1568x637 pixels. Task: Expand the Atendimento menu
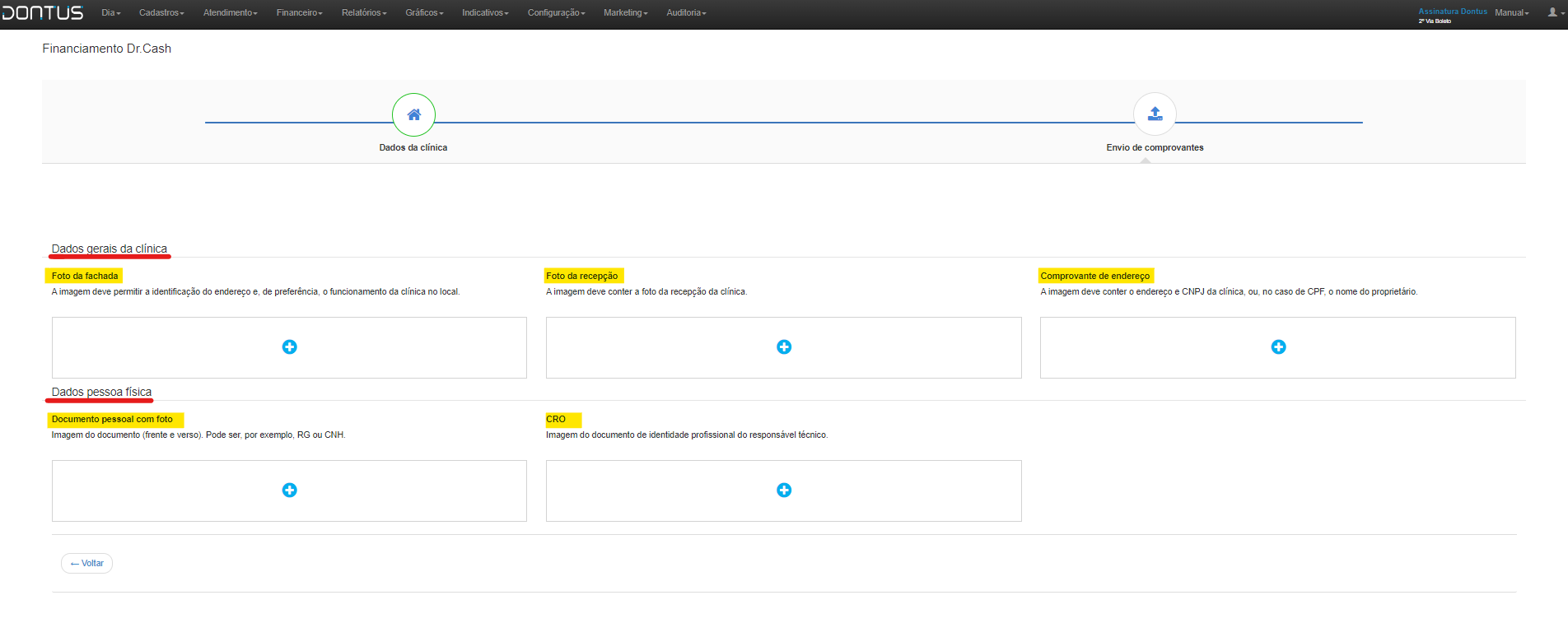[231, 13]
